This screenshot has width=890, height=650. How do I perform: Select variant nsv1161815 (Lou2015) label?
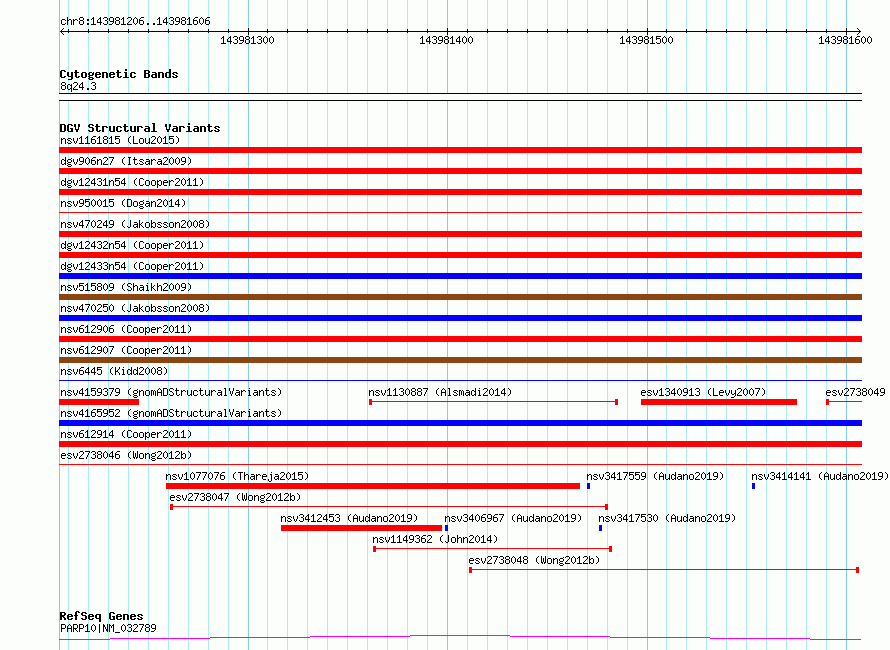120,140
